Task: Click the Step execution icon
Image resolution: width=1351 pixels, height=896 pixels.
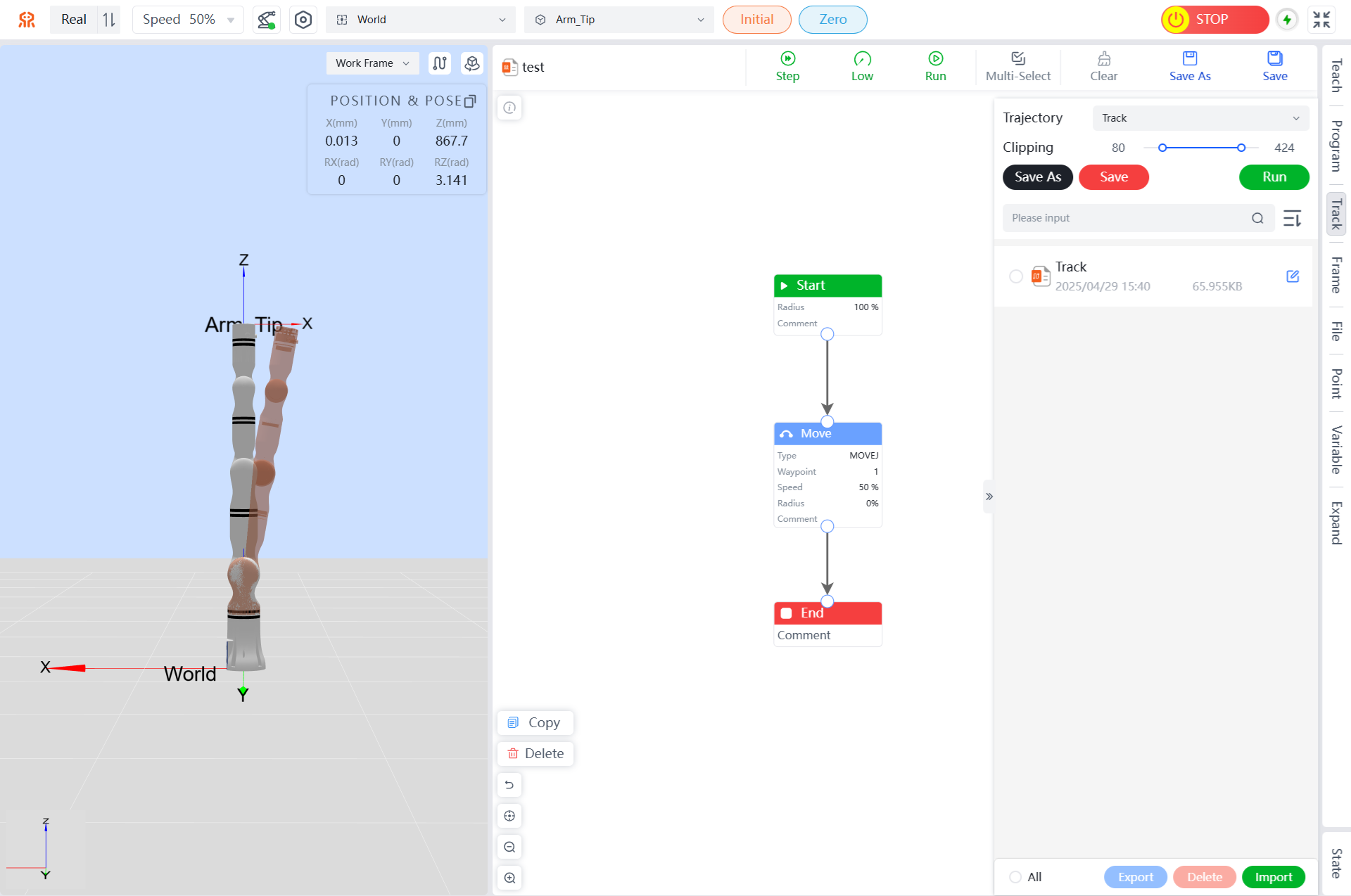Action: 787,59
